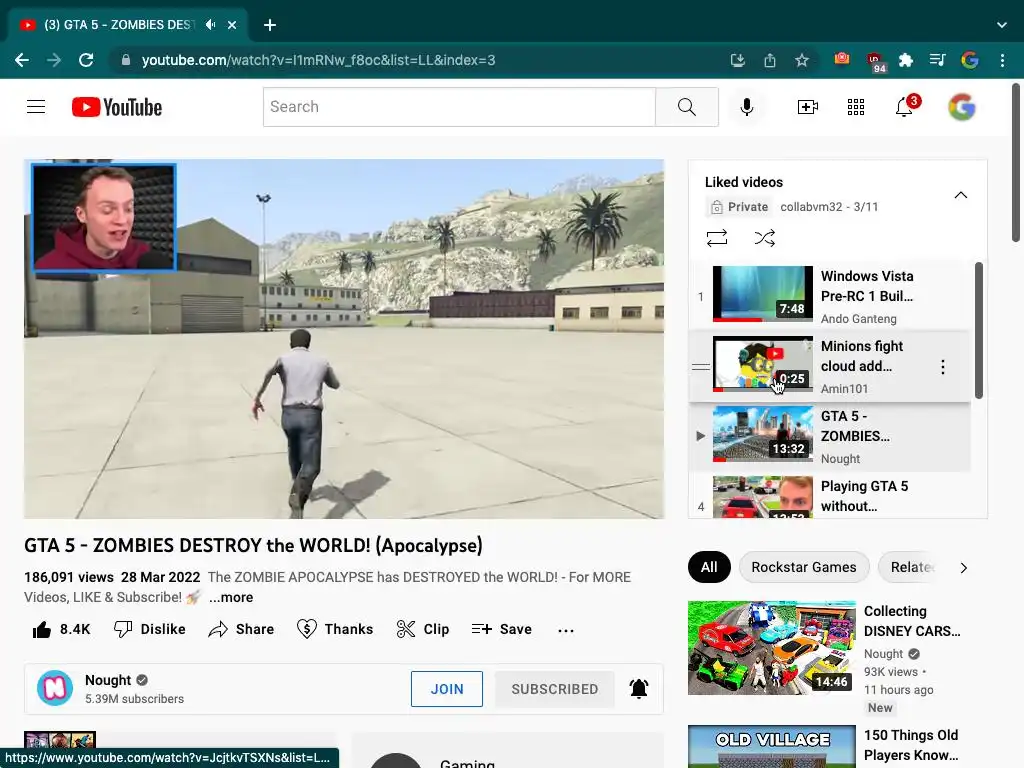Viewport: 1024px width, 768px height.
Task: Click the SUBSCRIBED button to unsubscribe
Action: pyautogui.click(x=554, y=689)
